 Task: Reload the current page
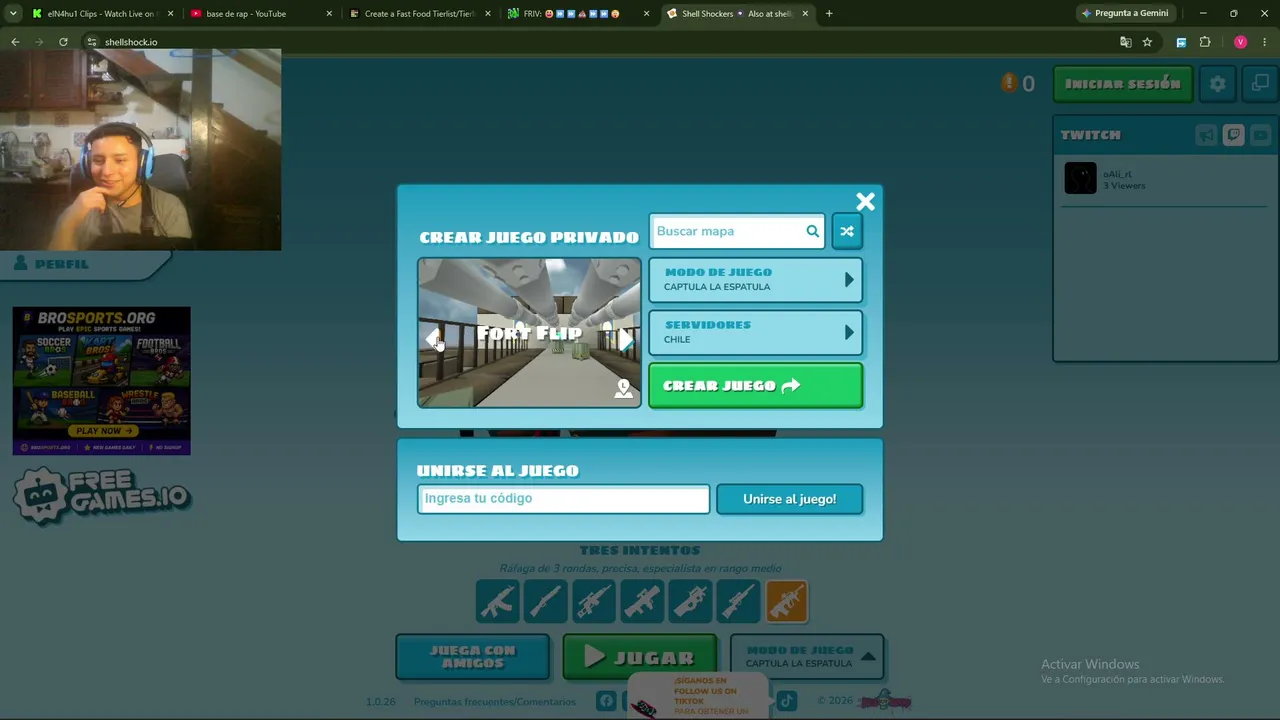coord(63,42)
